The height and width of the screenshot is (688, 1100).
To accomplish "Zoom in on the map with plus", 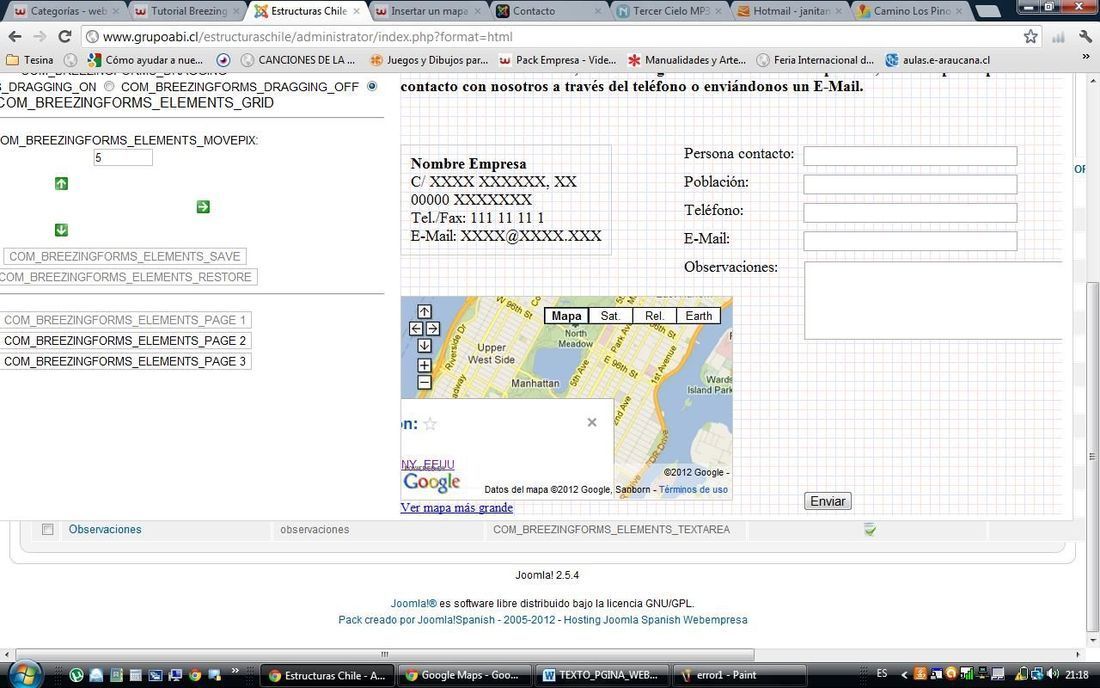I will (x=424, y=365).
